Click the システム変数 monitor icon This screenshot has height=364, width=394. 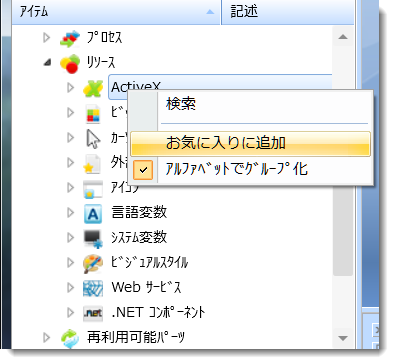(93, 238)
